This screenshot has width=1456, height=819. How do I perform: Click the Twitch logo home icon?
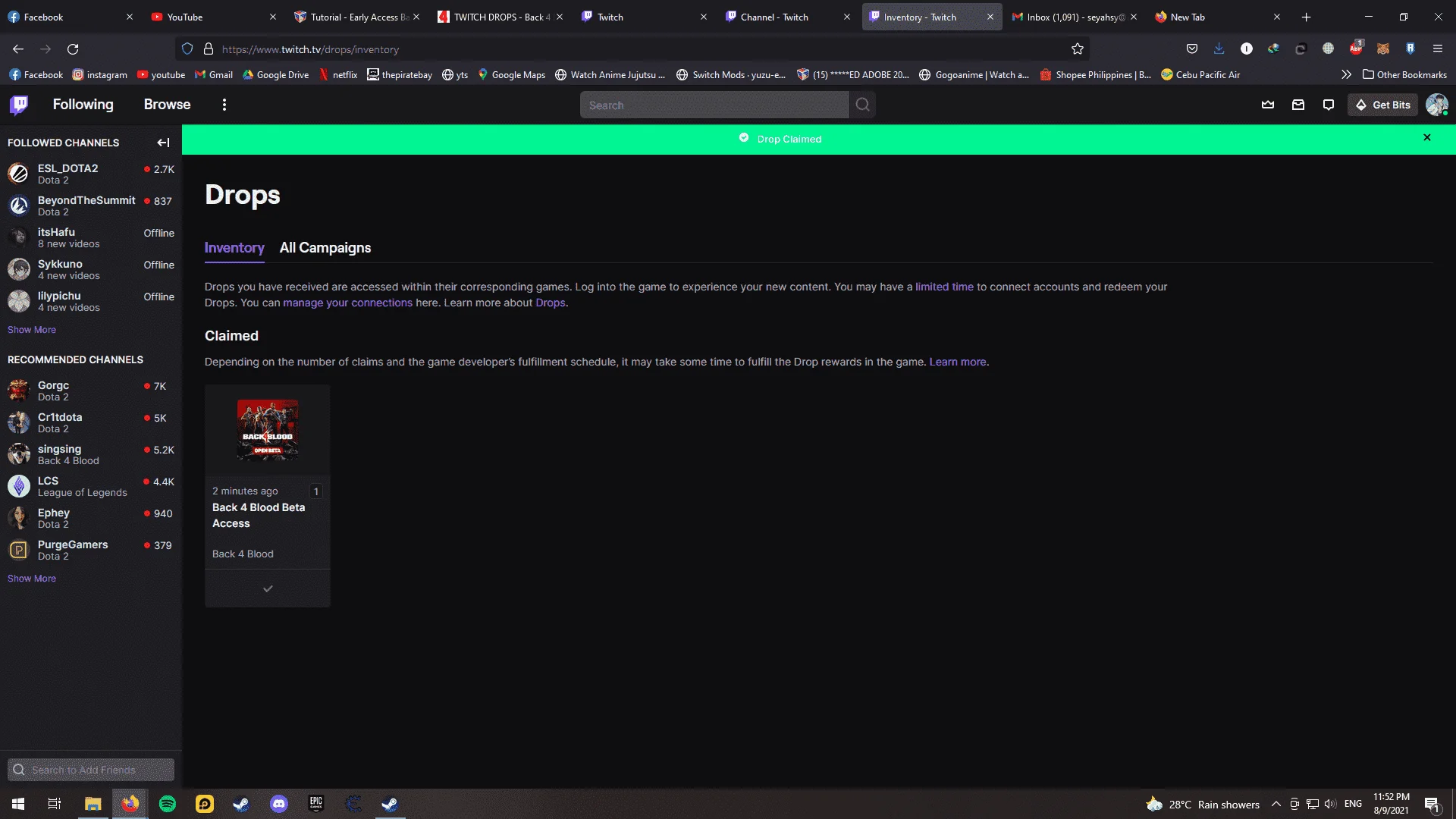19,105
